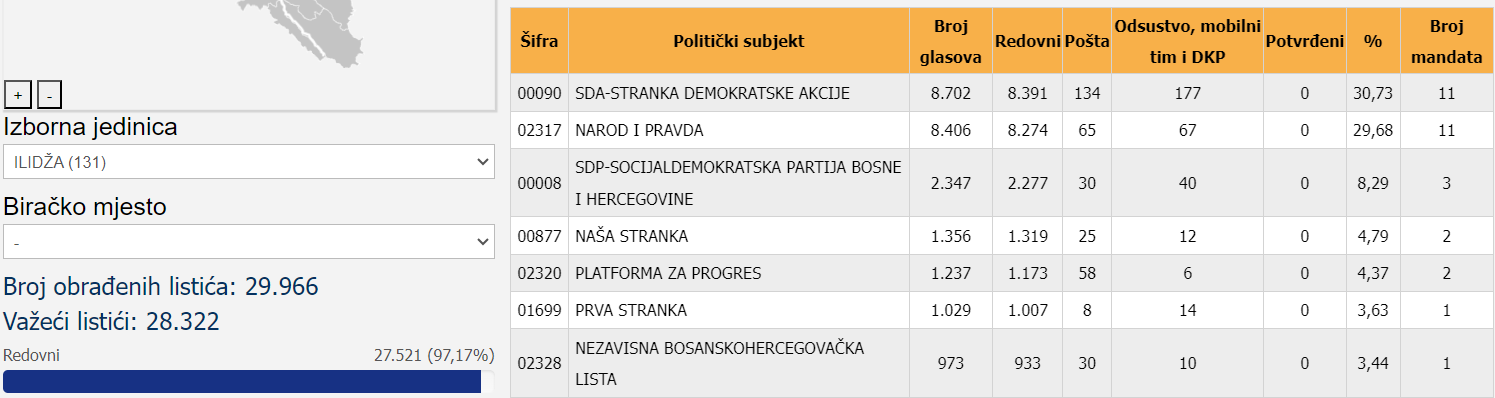Click the Politički subjekt column header
The height and width of the screenshot is (398, 1495).
click(739, 41)
